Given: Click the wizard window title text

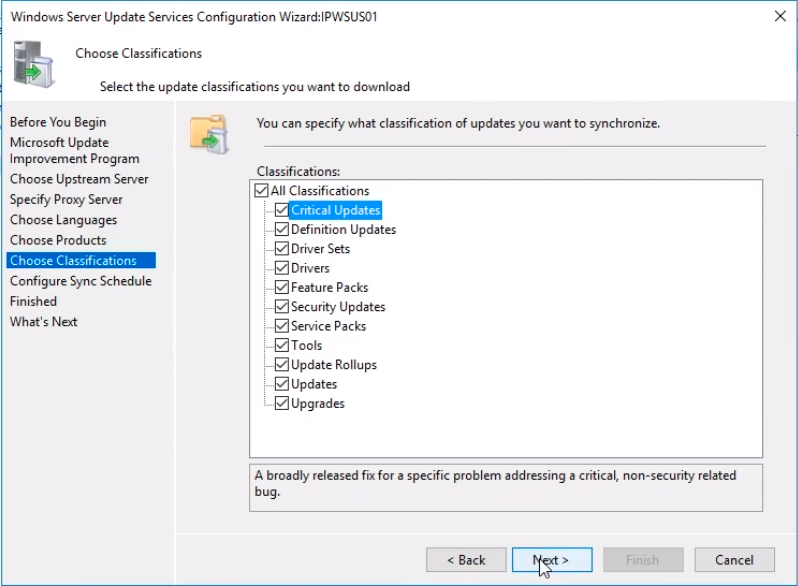Looking at the screenshot, I should point(194,17).
